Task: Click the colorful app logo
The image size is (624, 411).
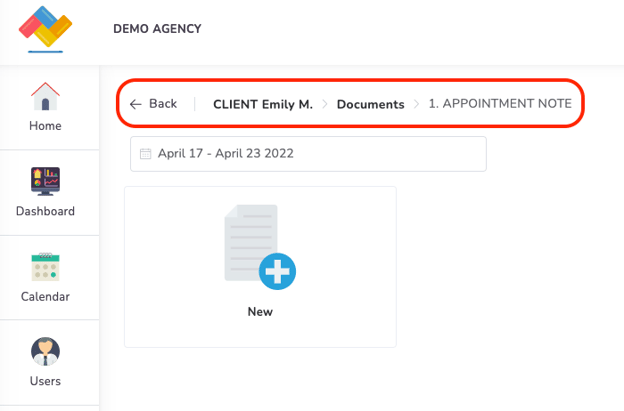Action: (x=46, y=28)
